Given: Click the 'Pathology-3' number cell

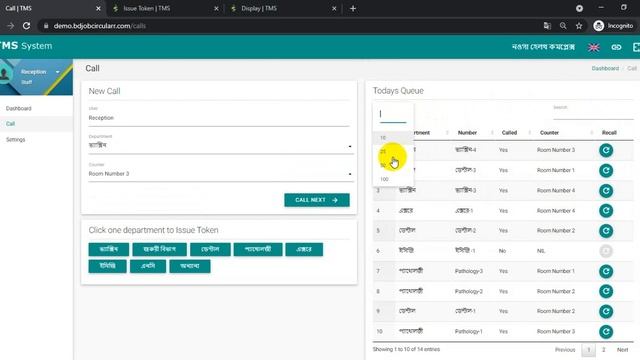Looking at the screenshot, I should 469,271.
